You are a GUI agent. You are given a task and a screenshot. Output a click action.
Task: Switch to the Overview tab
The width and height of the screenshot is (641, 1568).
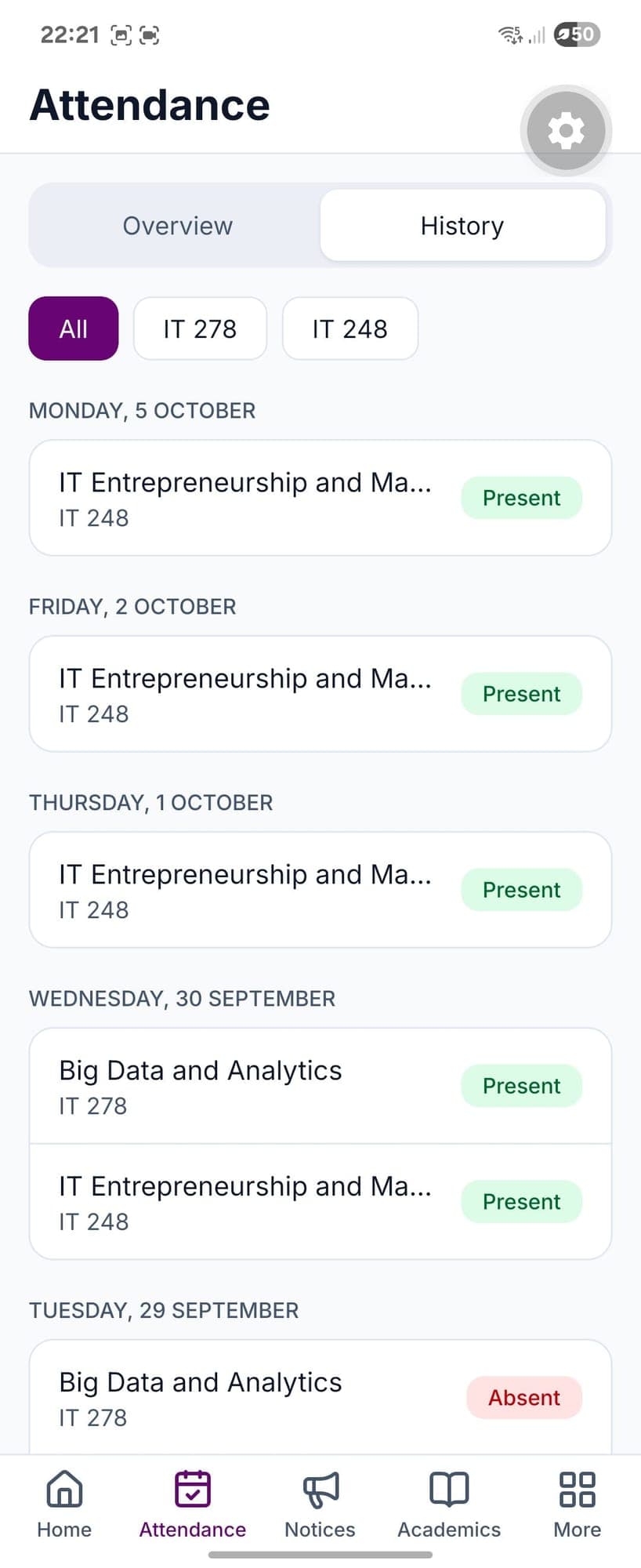pyautogui.click(x=177, y=226)
